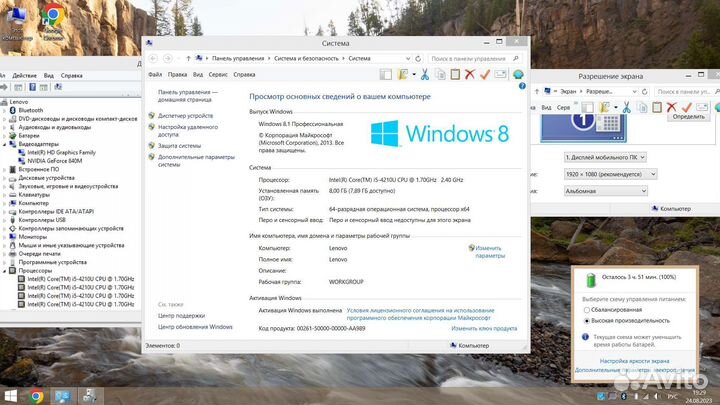Open the Альбомная orientation dropdown

(x=606, y=191)
